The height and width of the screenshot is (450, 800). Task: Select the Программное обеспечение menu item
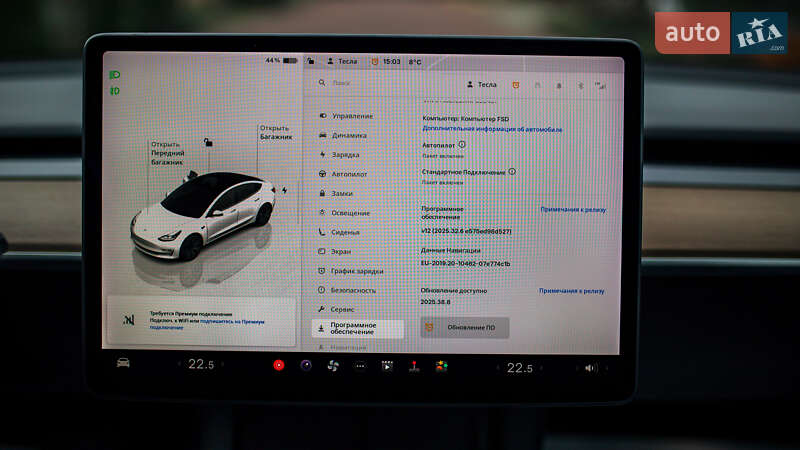[358, 329]
